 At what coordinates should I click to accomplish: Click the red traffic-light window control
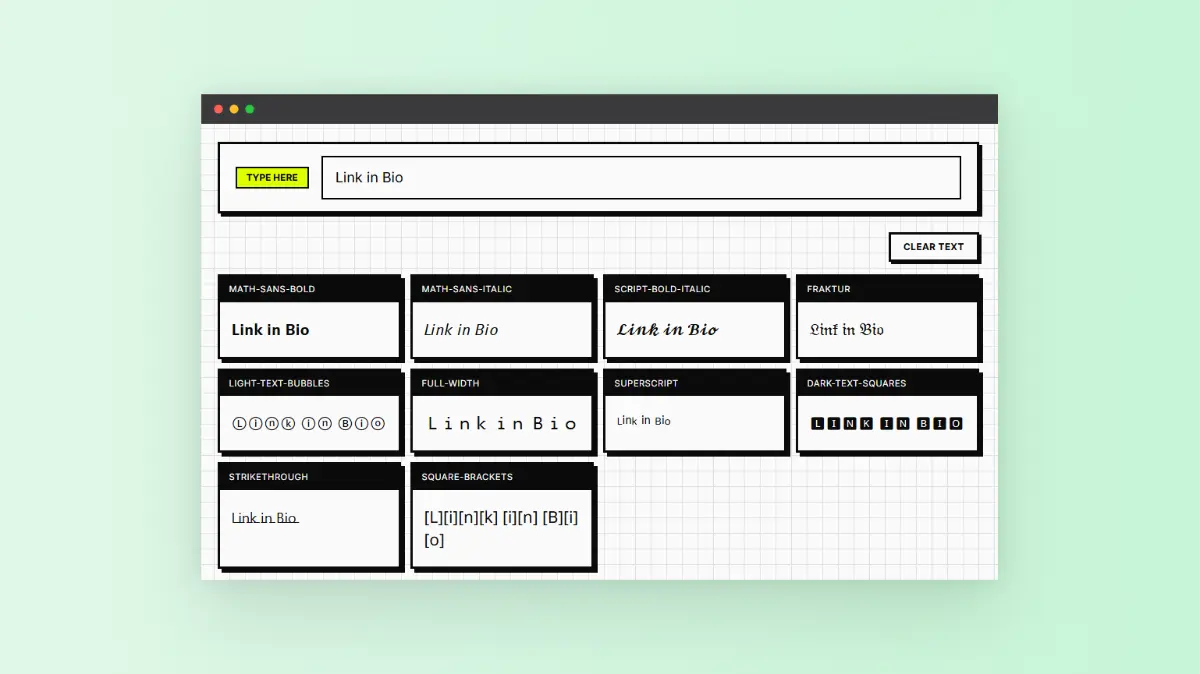point(218,109)
